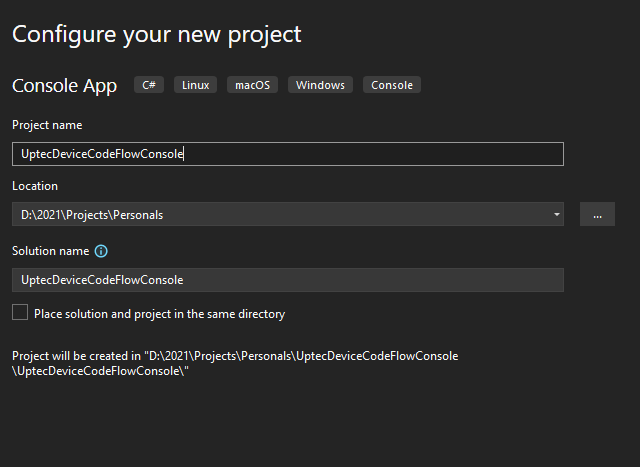Click the Project name label
The image size is (640, 467).
coord(47,125)
